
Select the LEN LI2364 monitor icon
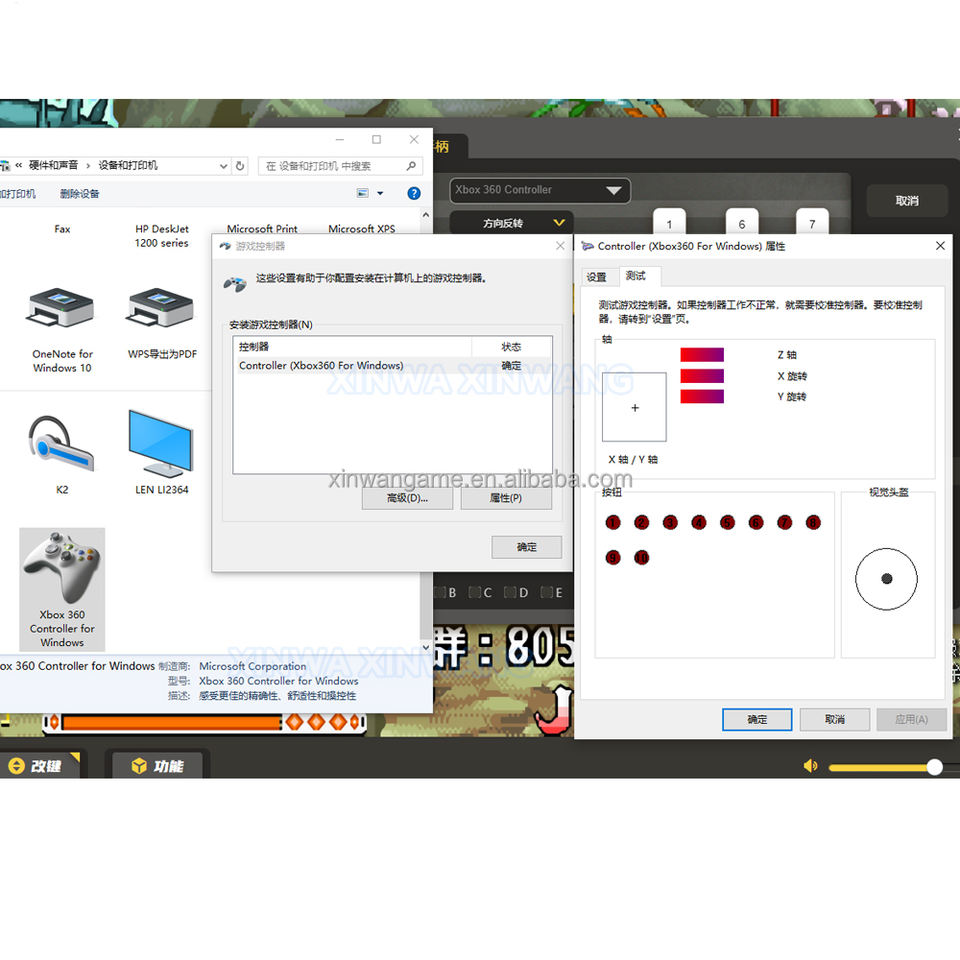click(161, 444)
